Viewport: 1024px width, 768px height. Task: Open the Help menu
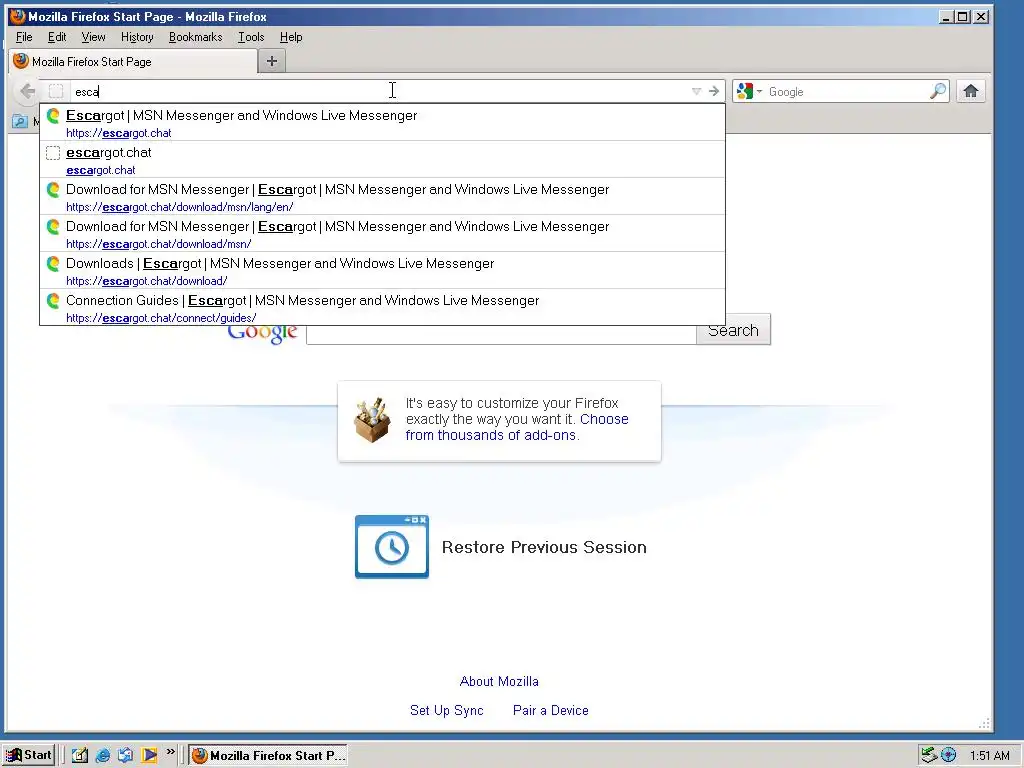[291, 37]
